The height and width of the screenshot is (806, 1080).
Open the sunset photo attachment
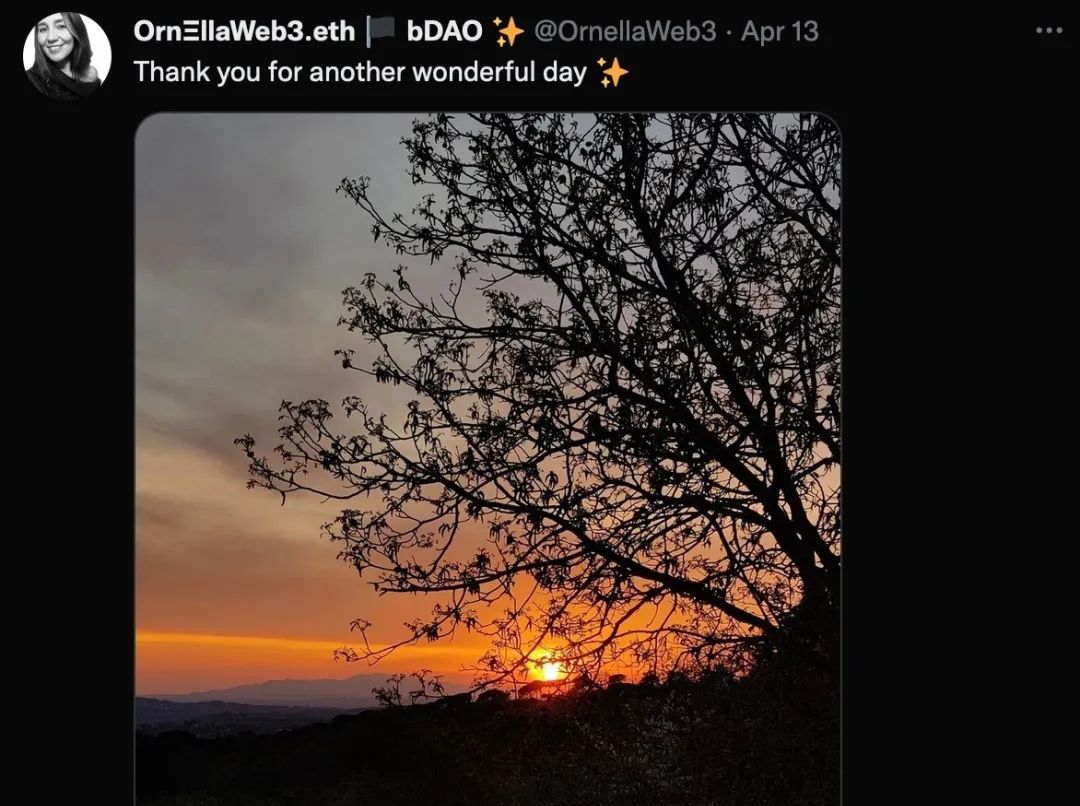[488, 459]
